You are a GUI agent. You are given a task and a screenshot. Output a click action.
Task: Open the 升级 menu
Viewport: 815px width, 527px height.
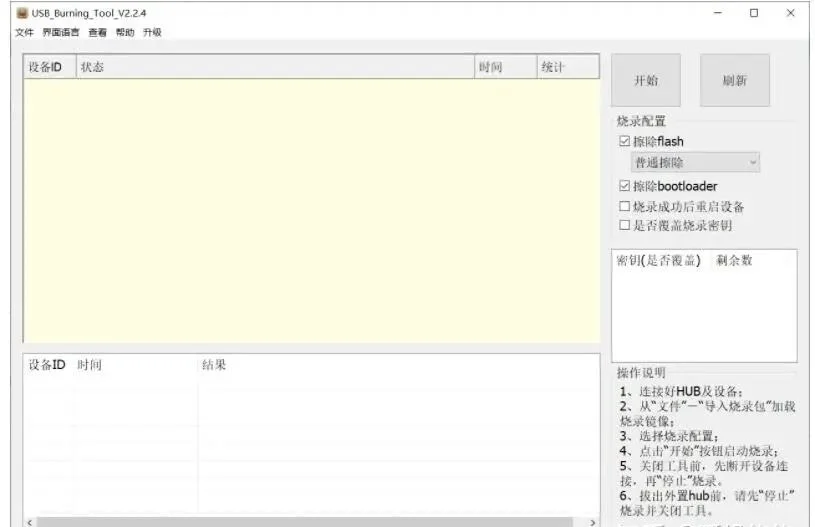152,32
